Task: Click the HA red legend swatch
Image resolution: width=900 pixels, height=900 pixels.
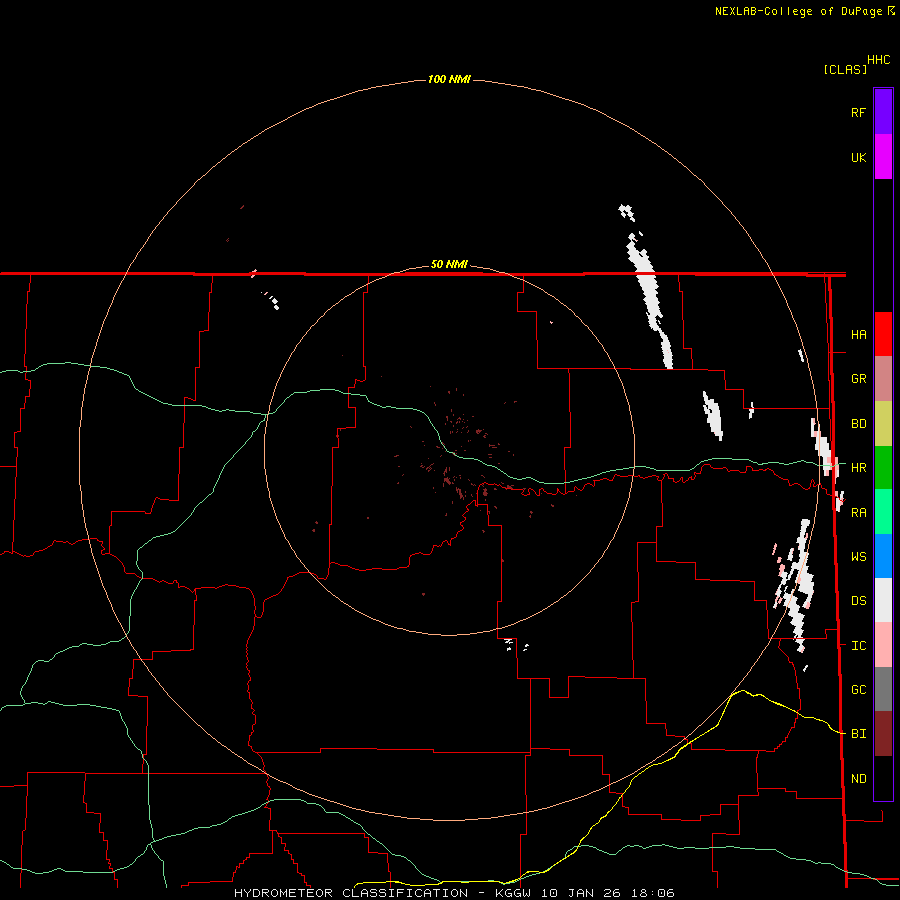Action: point(883,334)
